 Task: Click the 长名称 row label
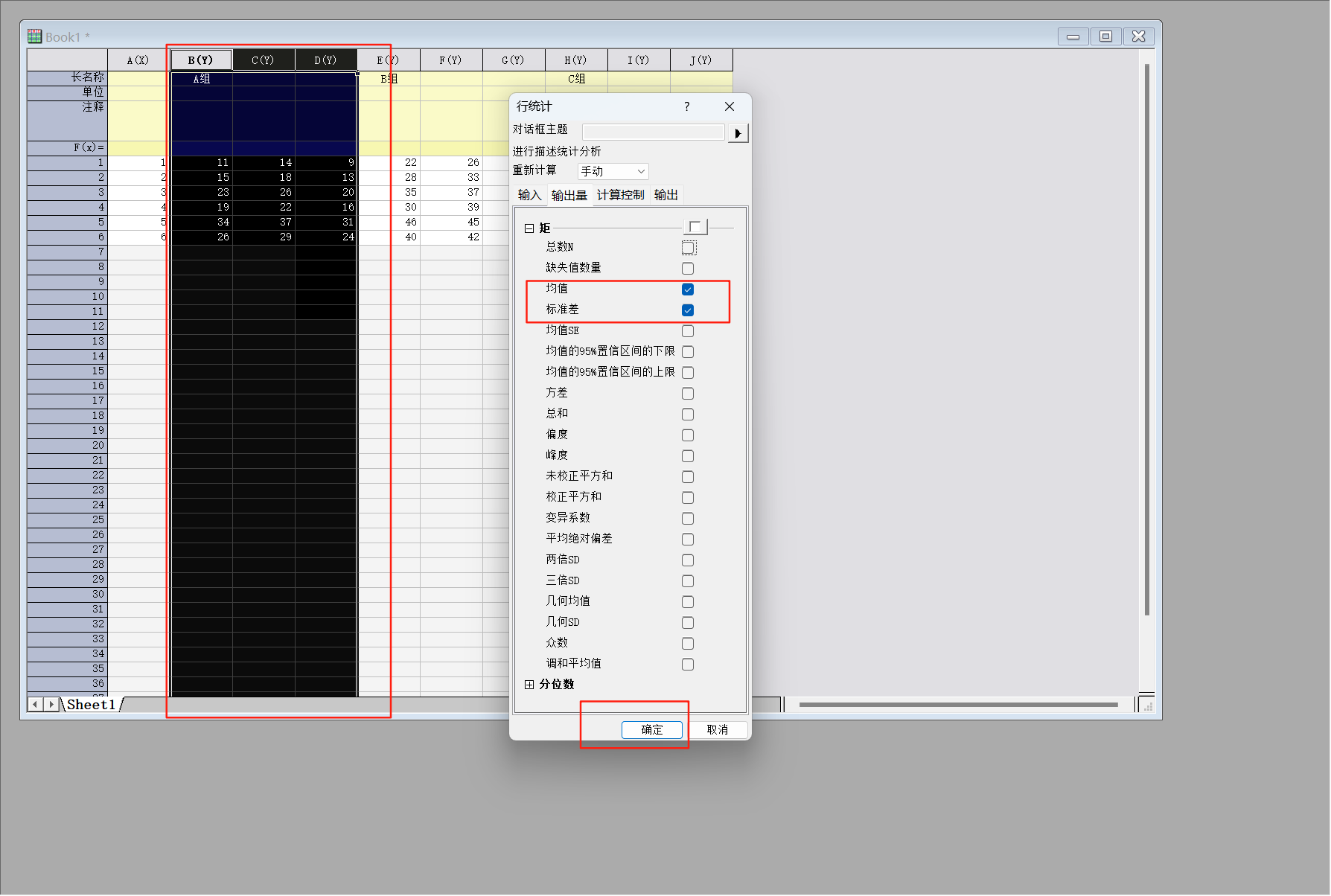click(67, 78)
